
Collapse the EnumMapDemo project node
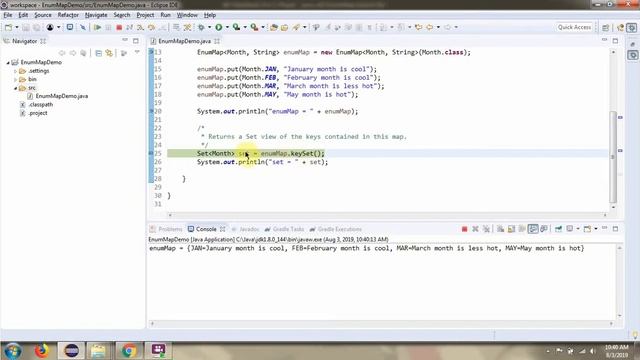point(8,62)
